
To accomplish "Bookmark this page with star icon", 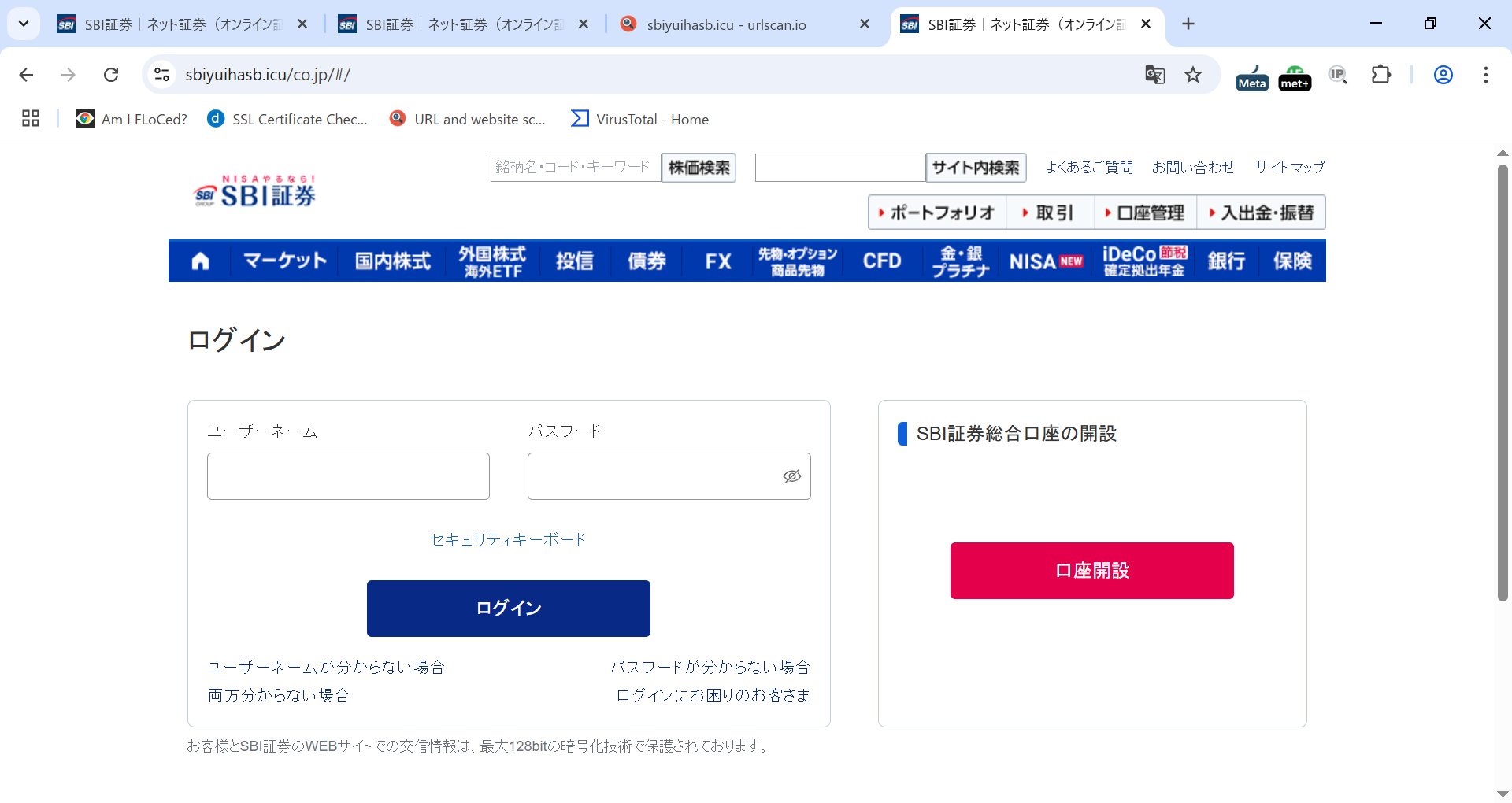I will pos(1193,75).
